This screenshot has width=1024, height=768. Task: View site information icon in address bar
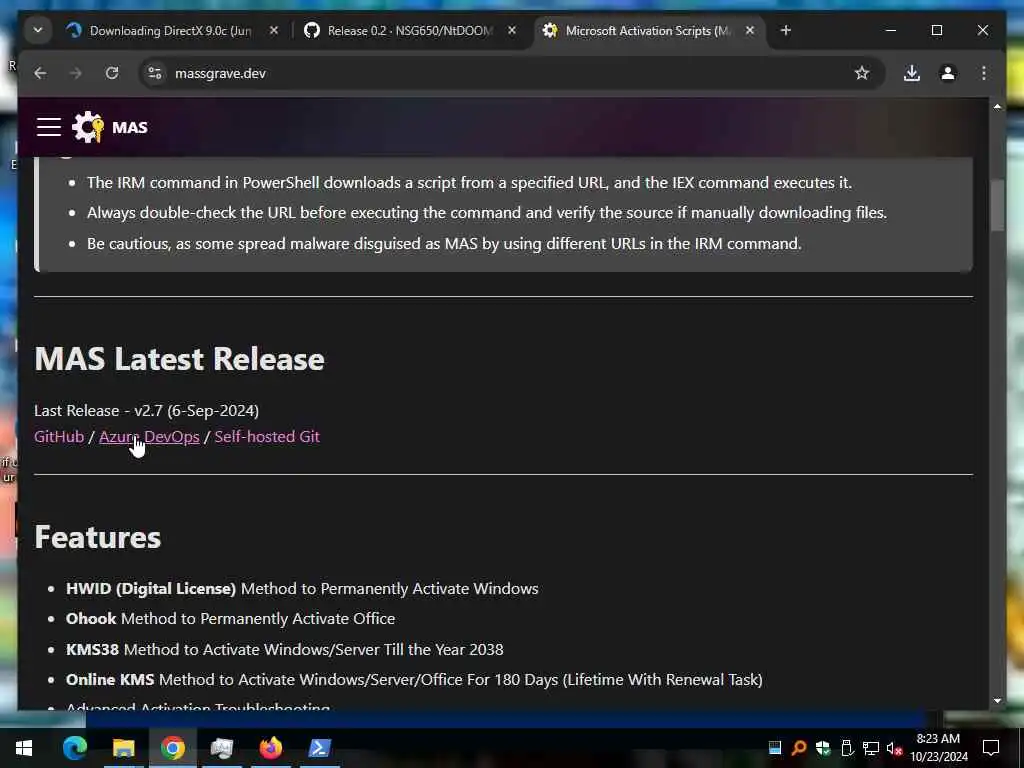(155, 73)
